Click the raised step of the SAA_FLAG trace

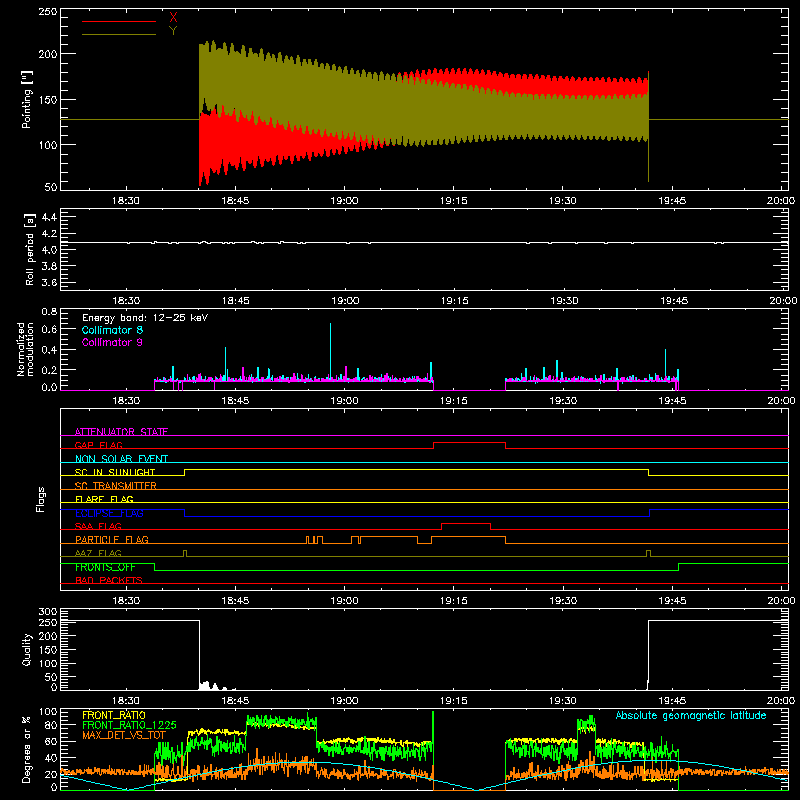point(466,523)
